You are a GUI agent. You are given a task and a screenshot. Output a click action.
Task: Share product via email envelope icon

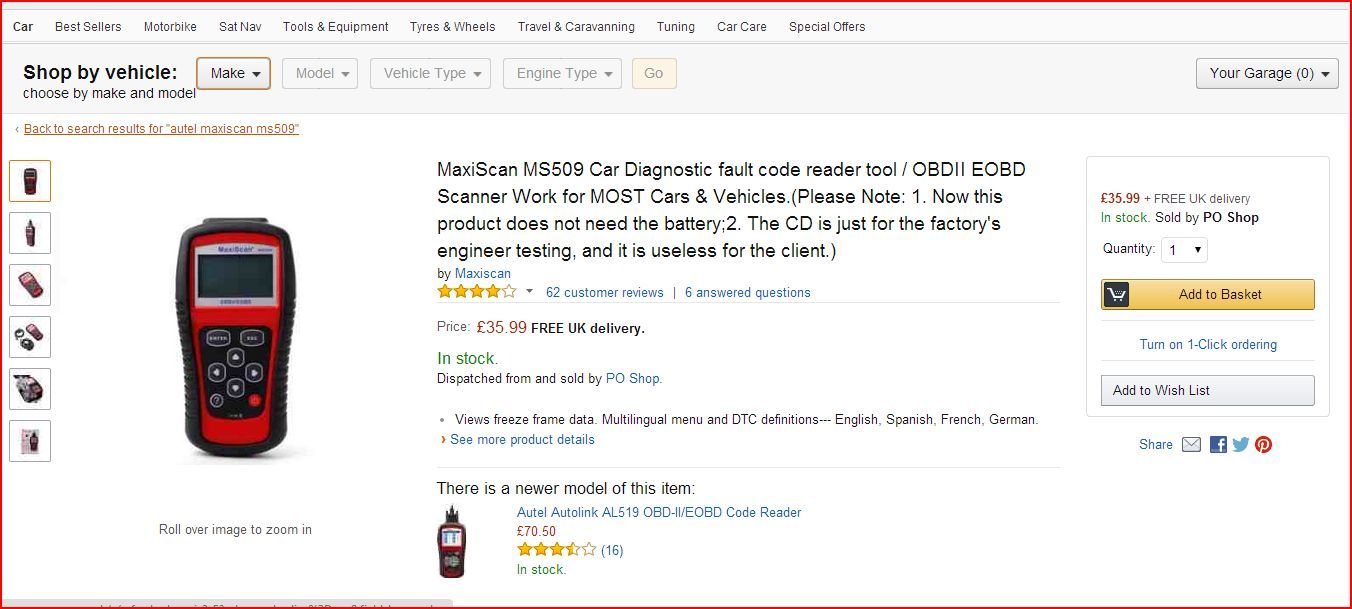[1191, 445]
